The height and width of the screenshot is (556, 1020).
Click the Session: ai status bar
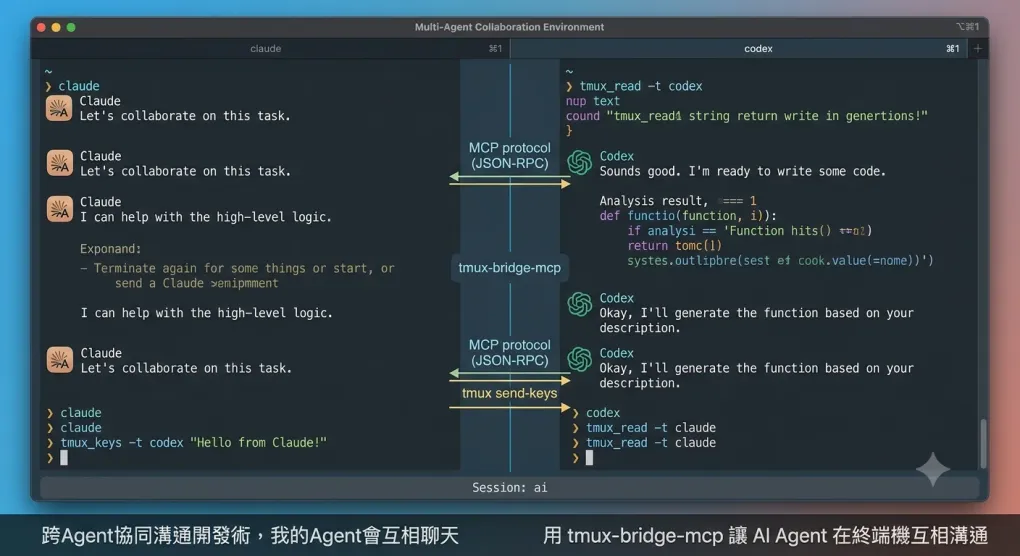(509, 488)
